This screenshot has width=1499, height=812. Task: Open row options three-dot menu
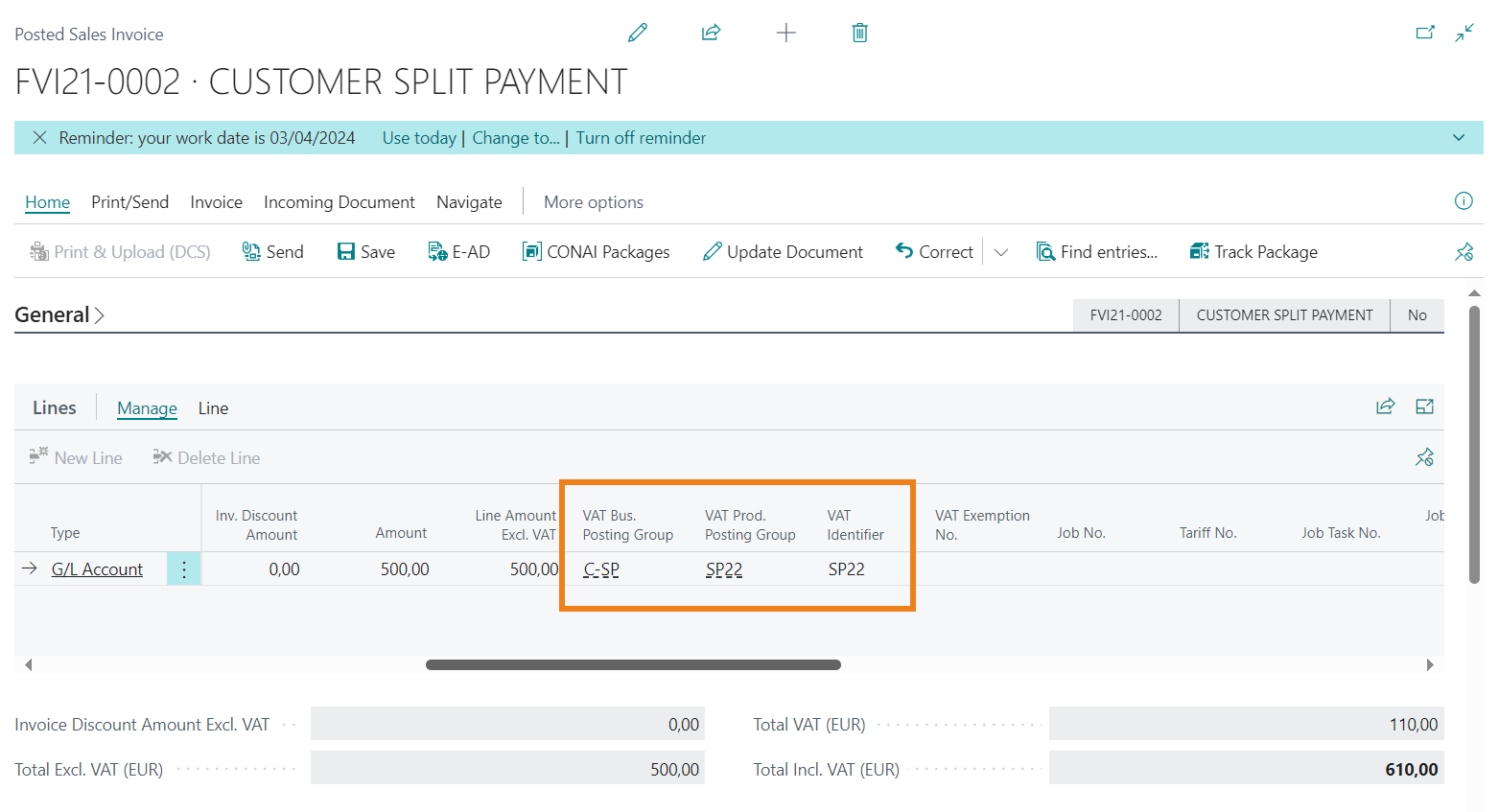pos(184,569)
